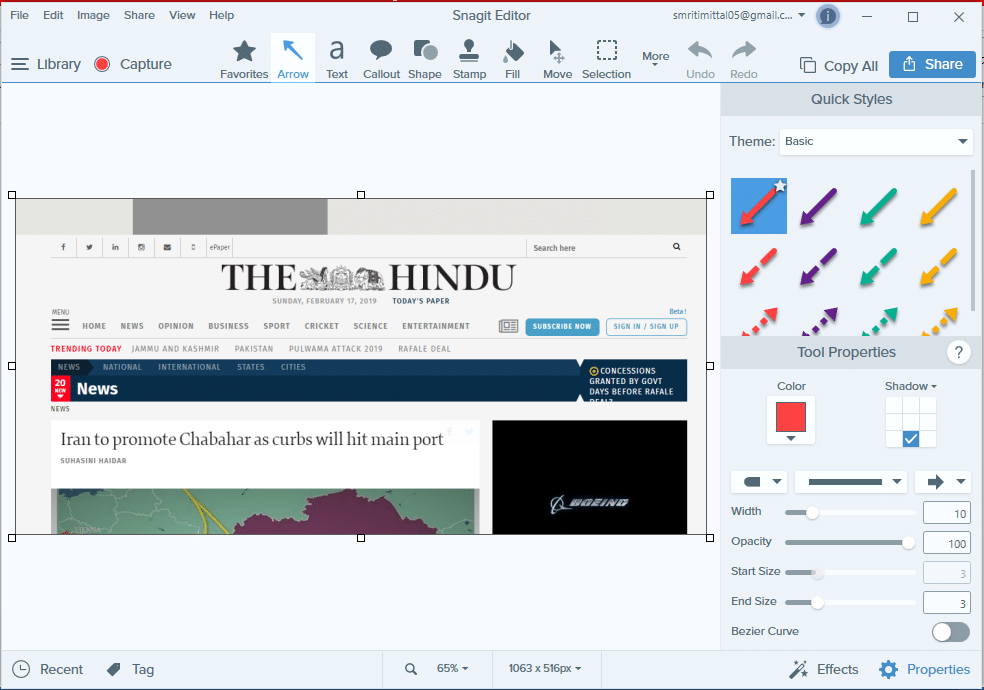Open the Share menu
984x690 pixels.
click(139, 14)
